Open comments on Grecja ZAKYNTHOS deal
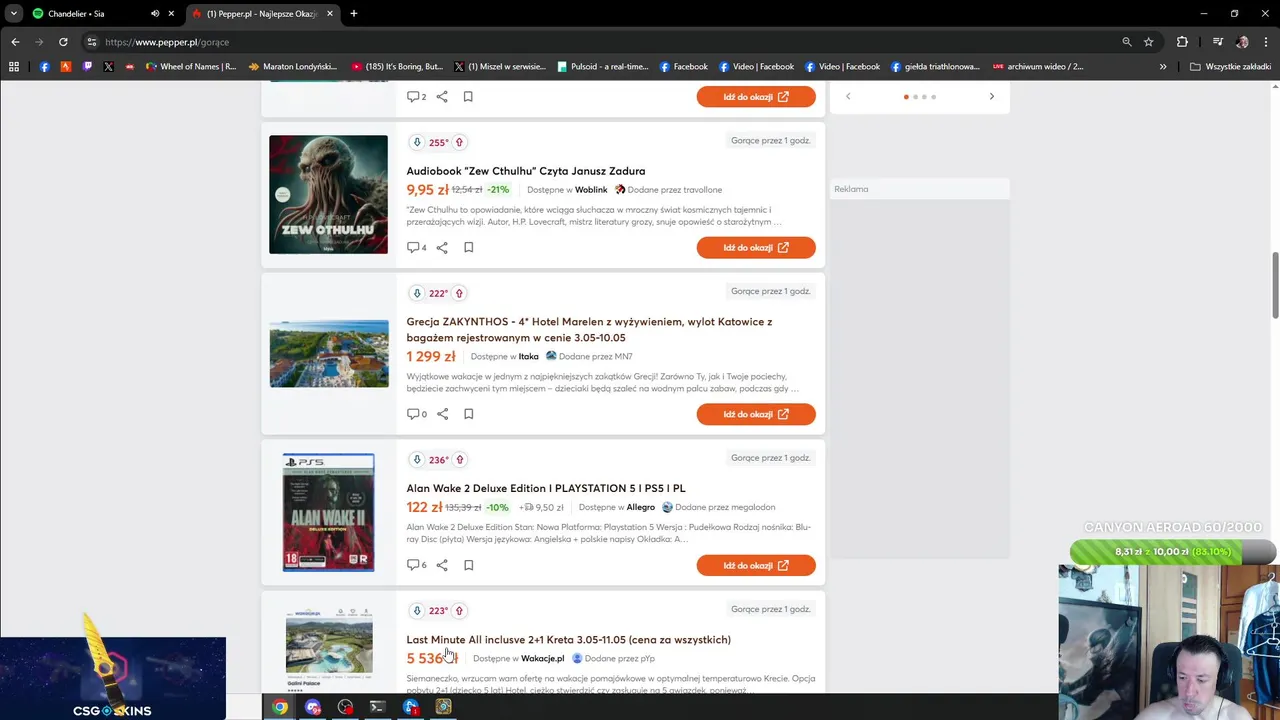 [416, 414]
